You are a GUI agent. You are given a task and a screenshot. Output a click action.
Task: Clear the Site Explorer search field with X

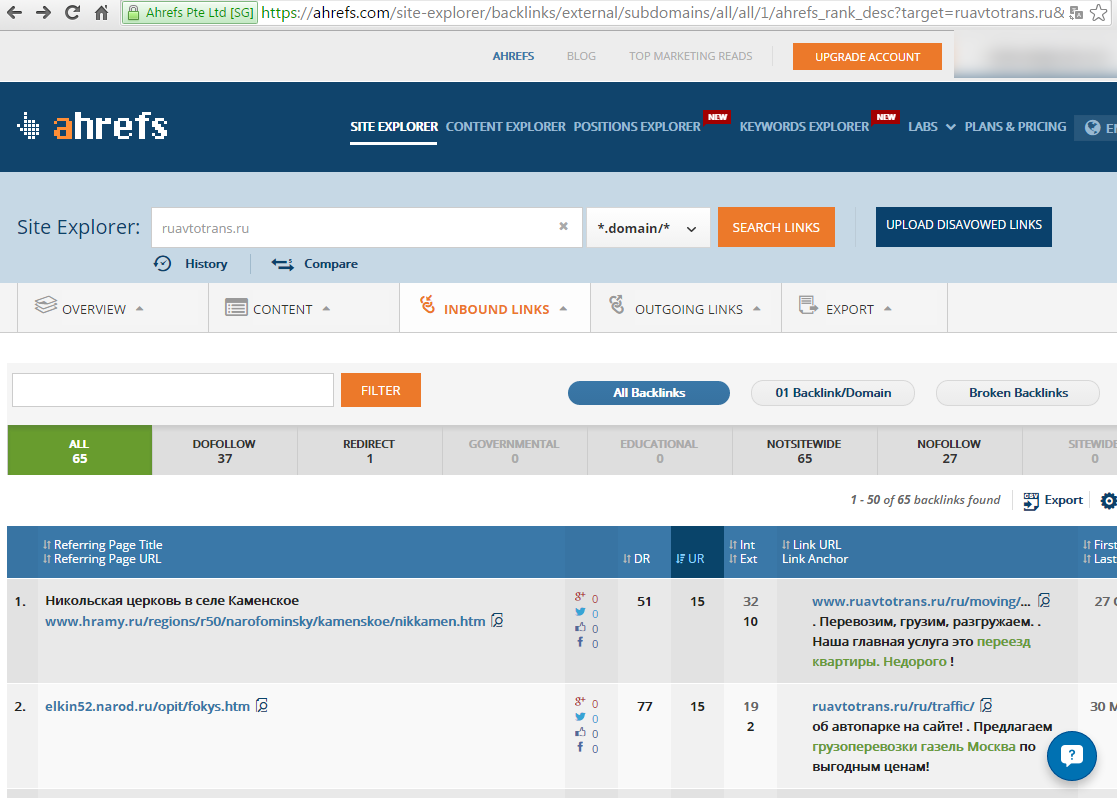563,226
